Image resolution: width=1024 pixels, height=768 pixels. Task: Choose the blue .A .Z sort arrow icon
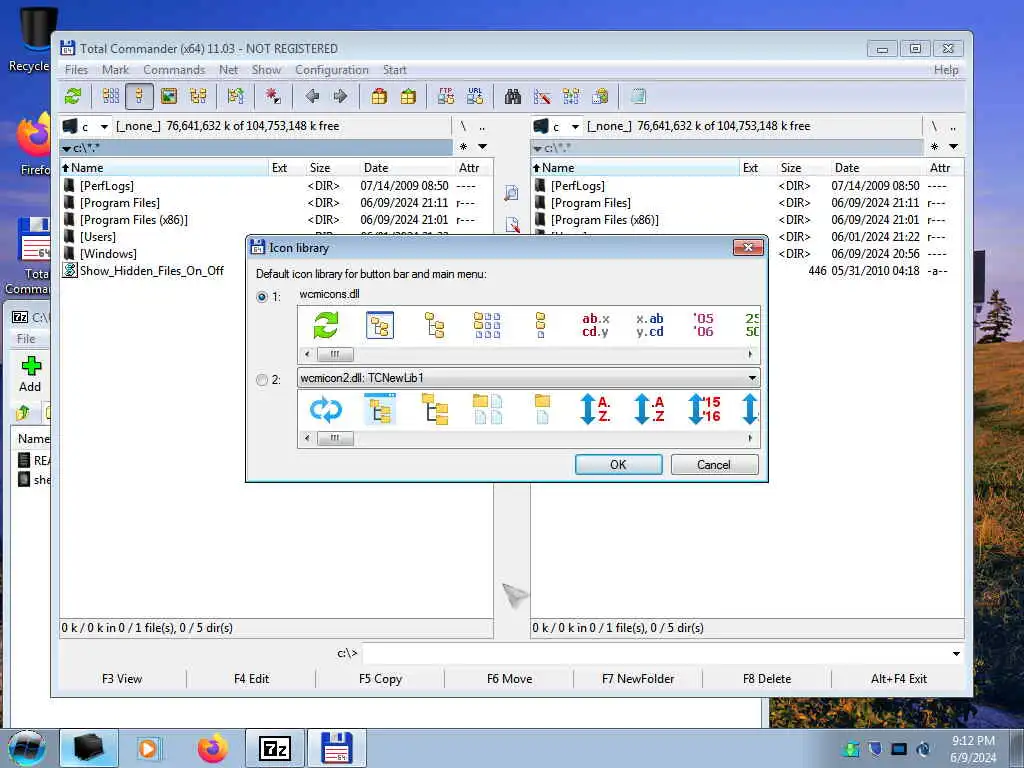point(649,409)
